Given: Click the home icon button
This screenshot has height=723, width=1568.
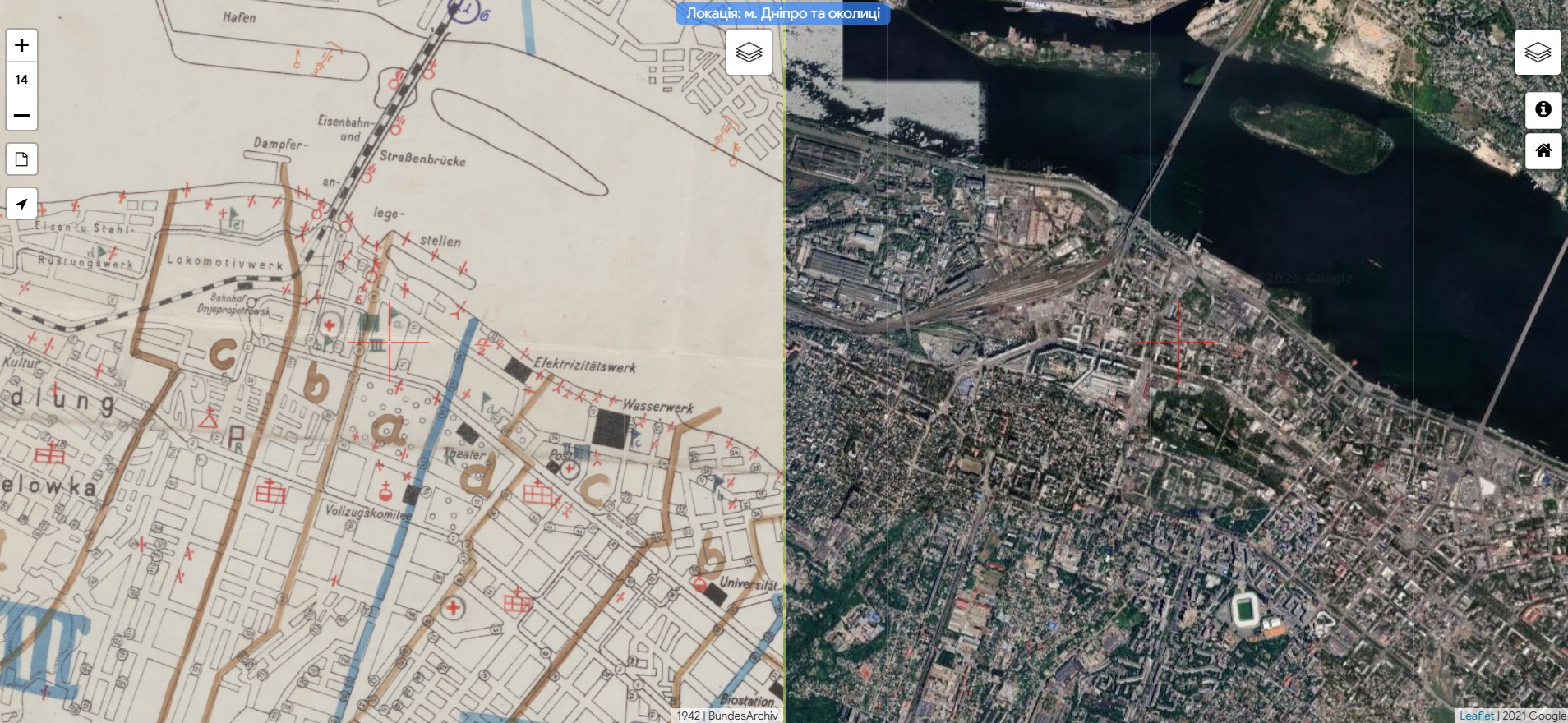Looking at the screenshot, I should pos(1543,150).
